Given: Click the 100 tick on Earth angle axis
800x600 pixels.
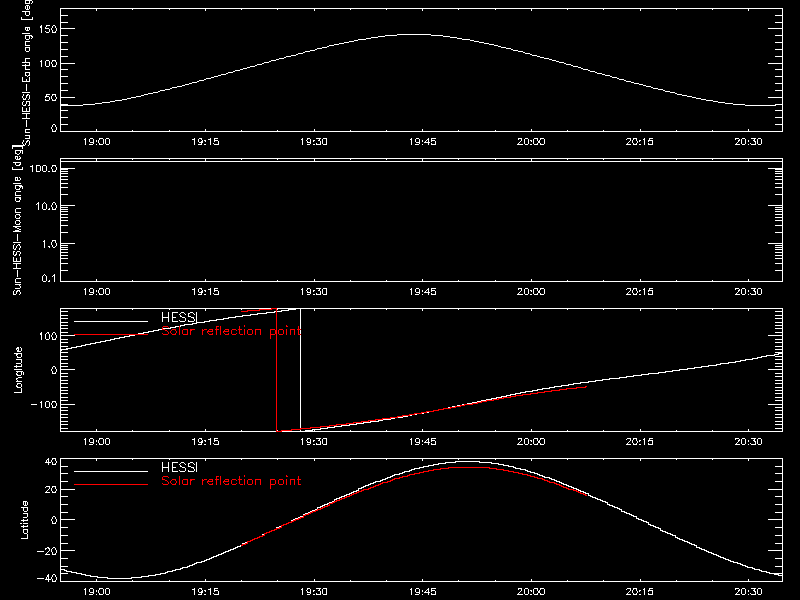Looking at the screenshot, I should point(47,64).
